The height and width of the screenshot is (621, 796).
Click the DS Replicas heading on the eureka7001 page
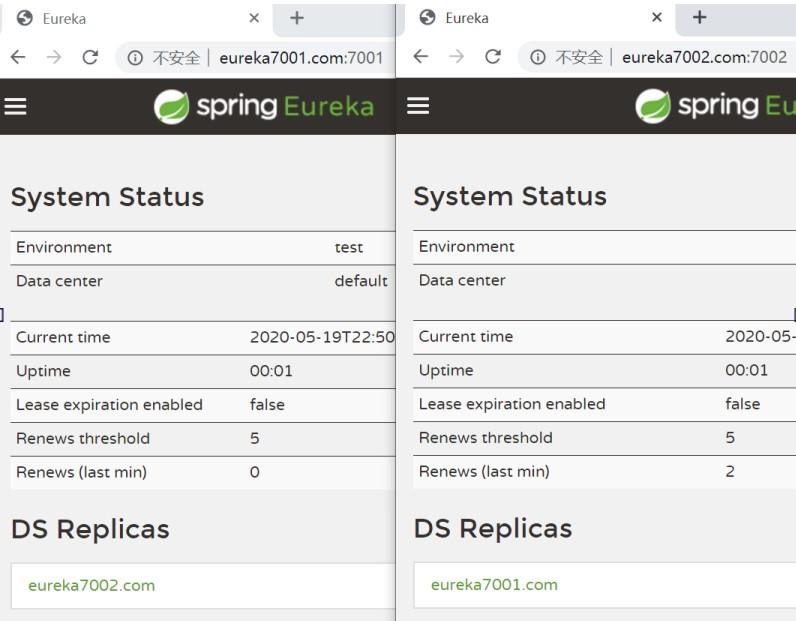90,529
